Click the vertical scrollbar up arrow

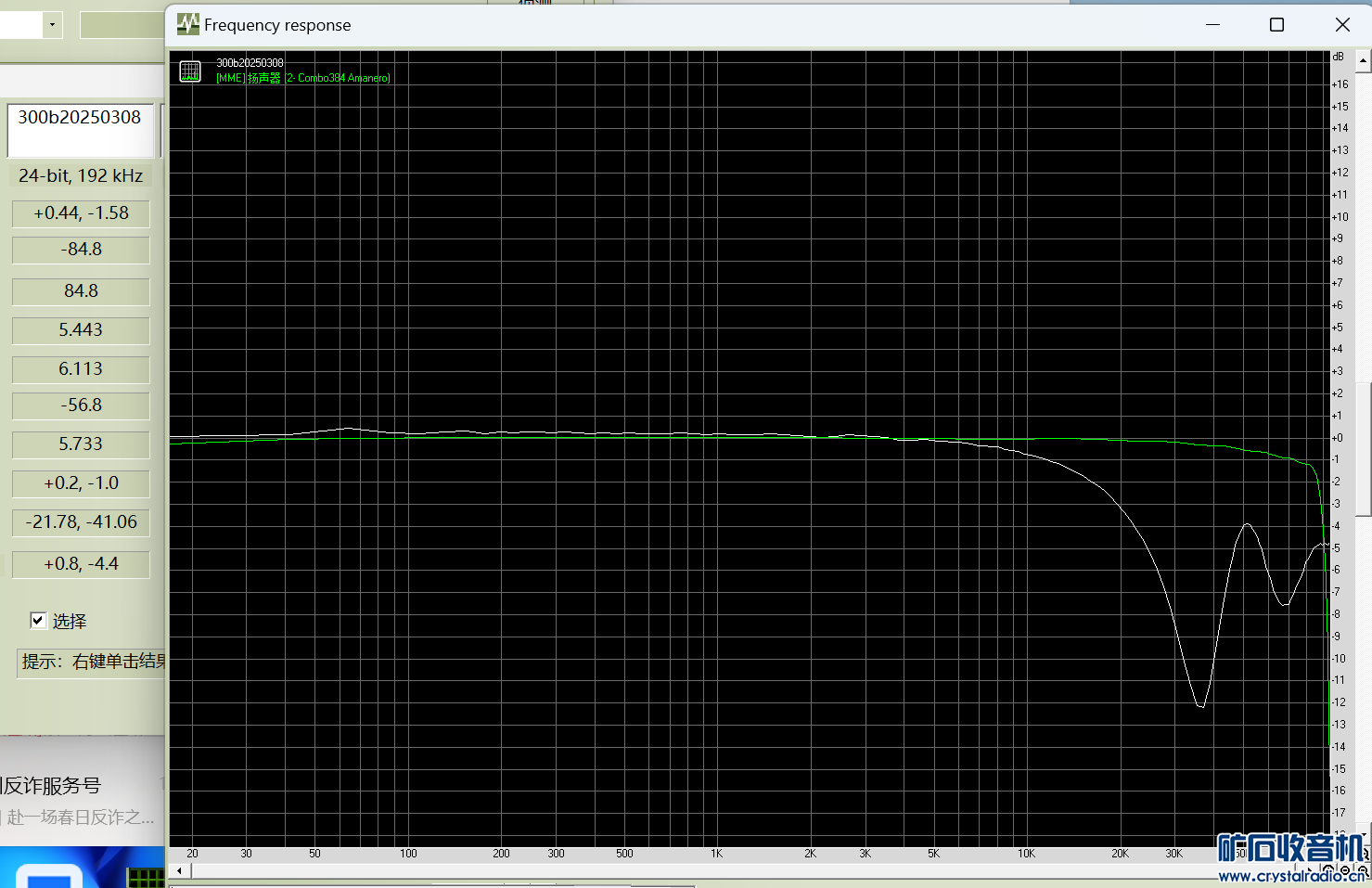(x=1363, y=61)
